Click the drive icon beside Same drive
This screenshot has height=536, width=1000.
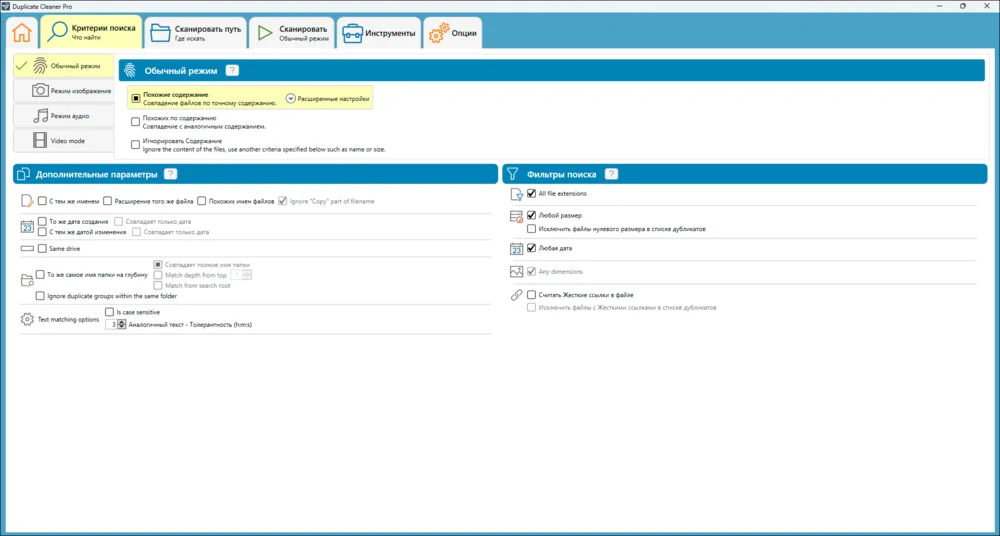27,248
